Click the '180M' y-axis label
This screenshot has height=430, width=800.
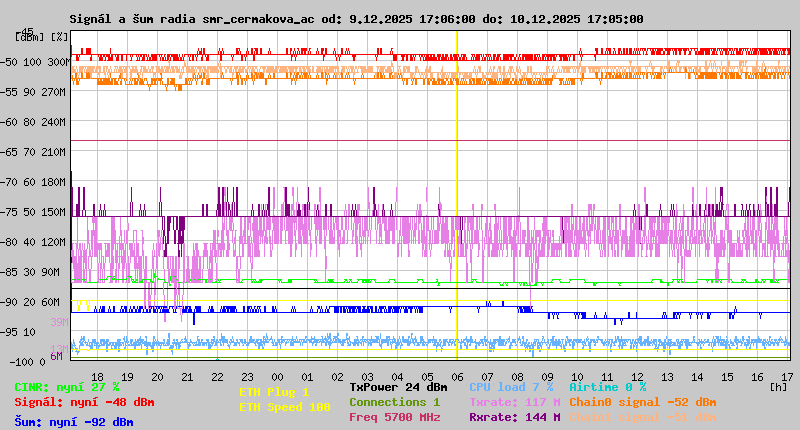[x=56, y=182]
